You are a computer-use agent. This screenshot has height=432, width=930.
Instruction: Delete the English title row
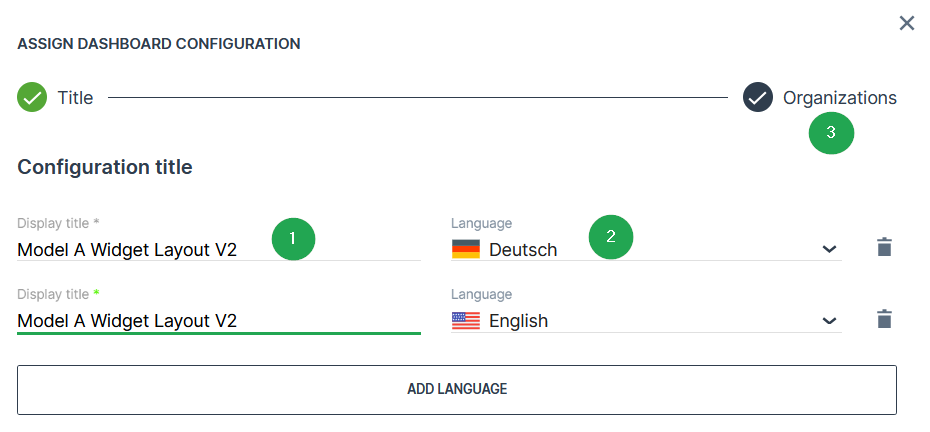[x=884, y=319]
